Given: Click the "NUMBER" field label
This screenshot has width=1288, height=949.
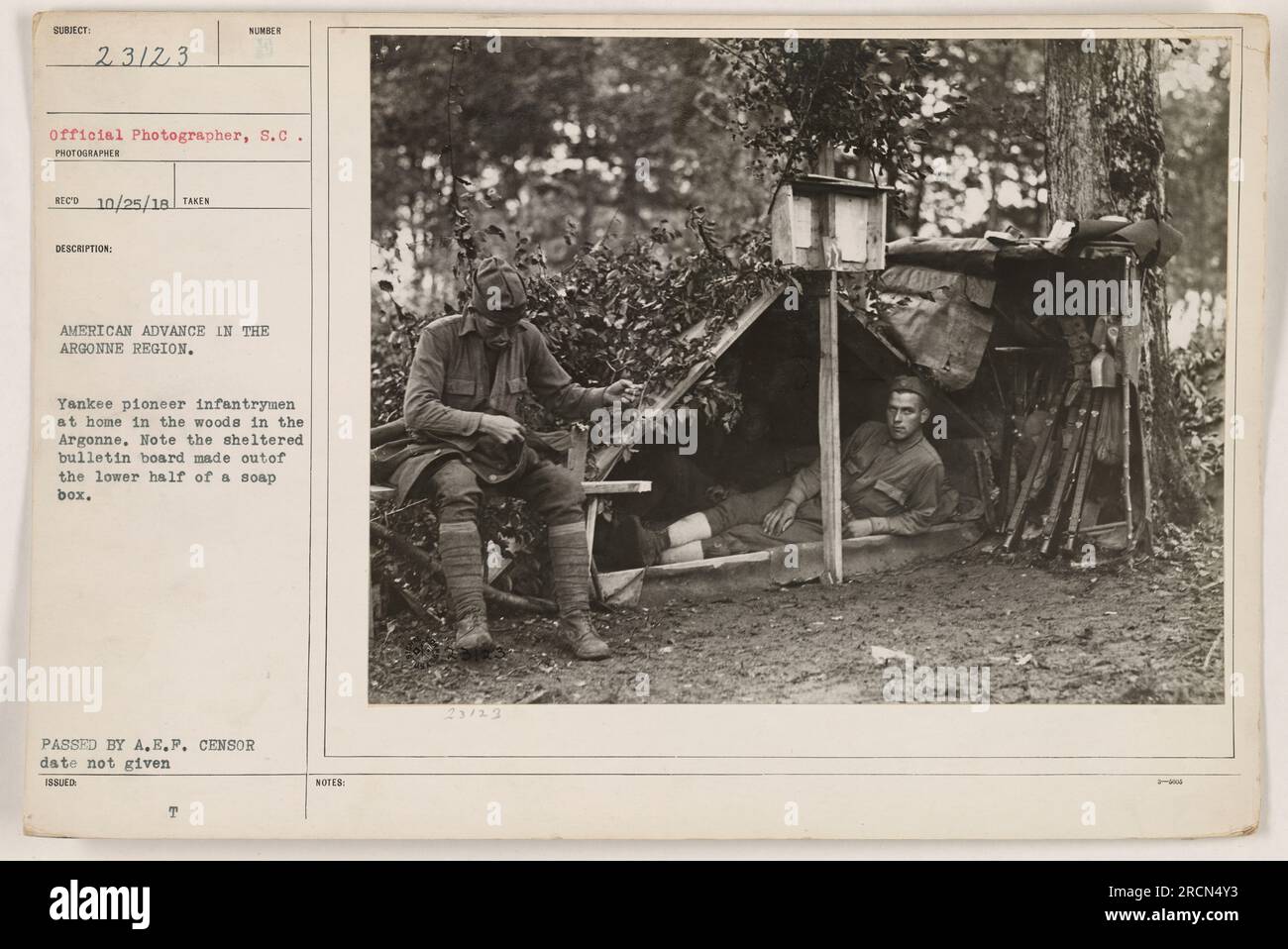Looking at the screenshot, I should pos(266,31).
